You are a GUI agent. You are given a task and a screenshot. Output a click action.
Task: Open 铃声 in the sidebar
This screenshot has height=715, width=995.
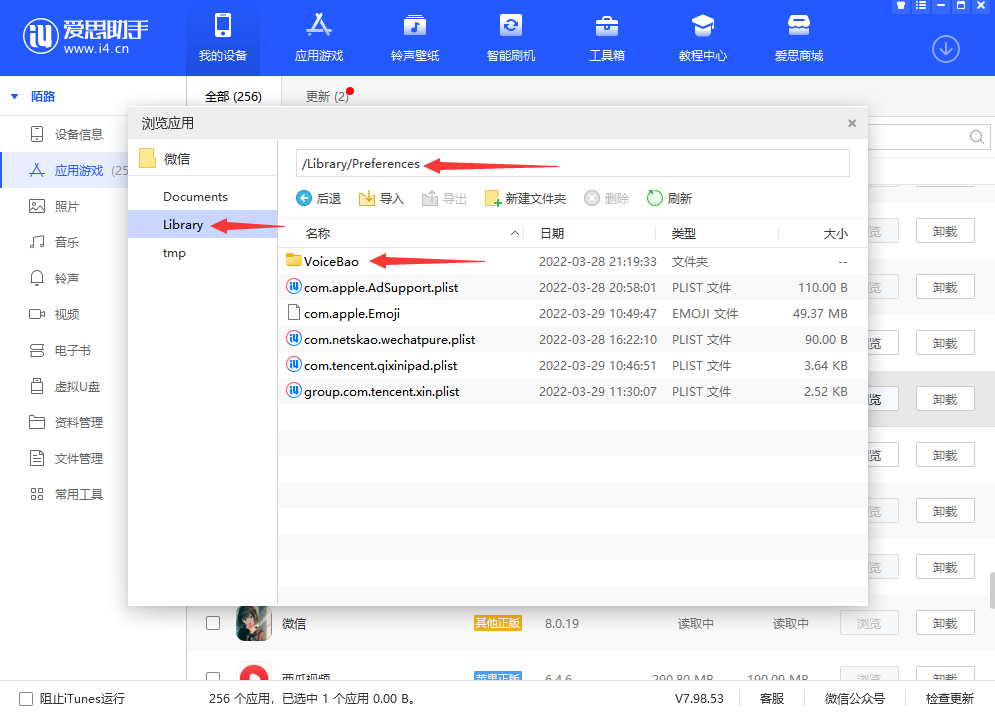pos(54,279)
